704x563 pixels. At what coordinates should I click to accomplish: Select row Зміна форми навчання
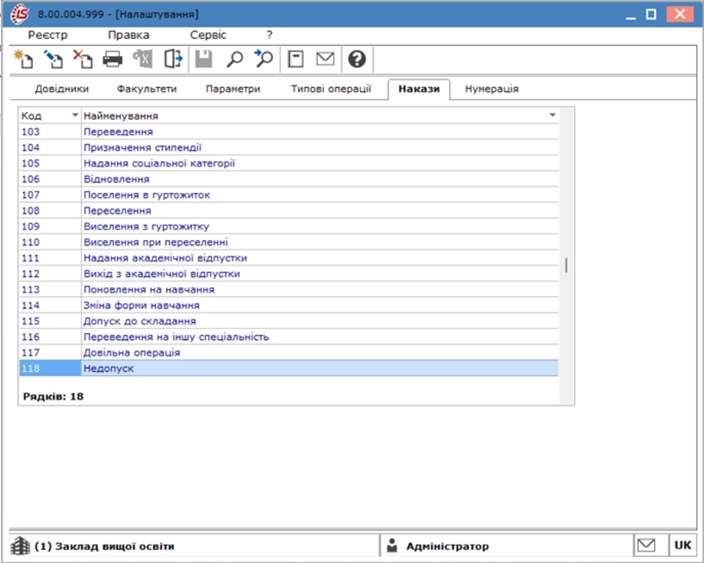pos(289,305)
